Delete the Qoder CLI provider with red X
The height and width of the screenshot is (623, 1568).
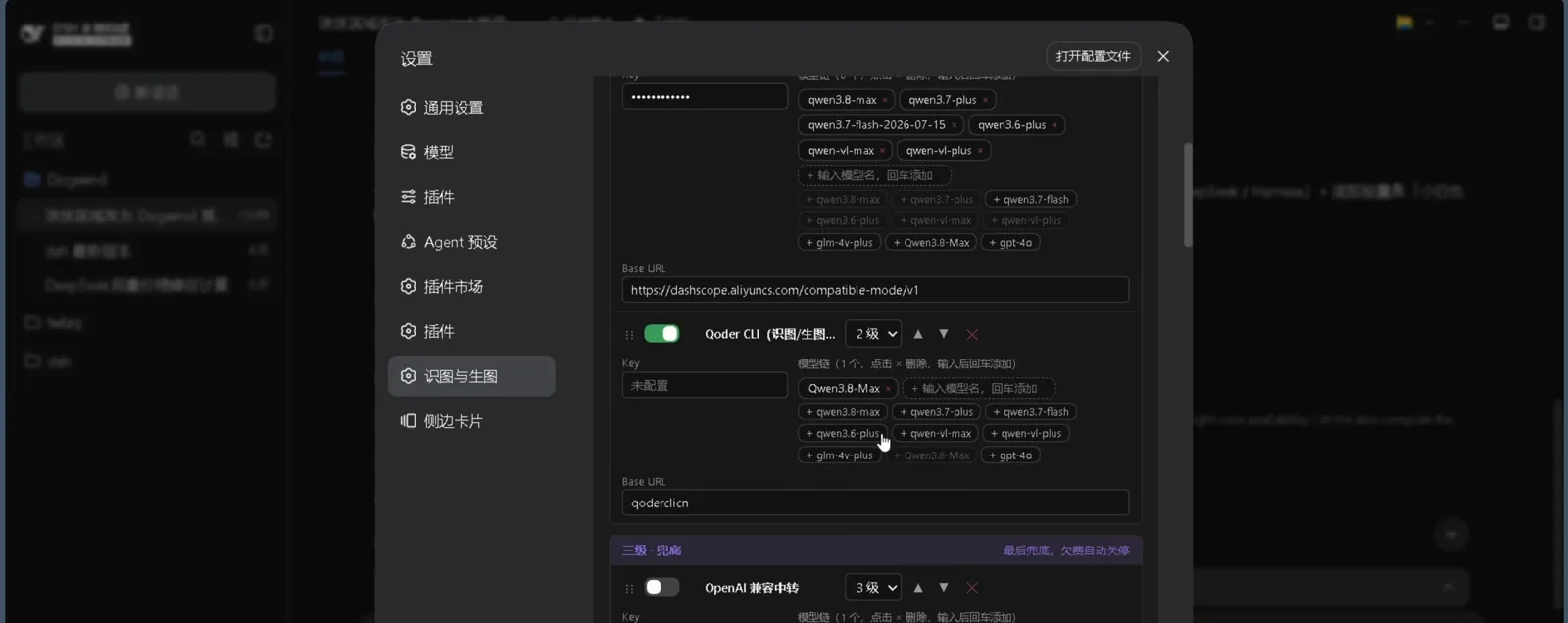point(972,335)
